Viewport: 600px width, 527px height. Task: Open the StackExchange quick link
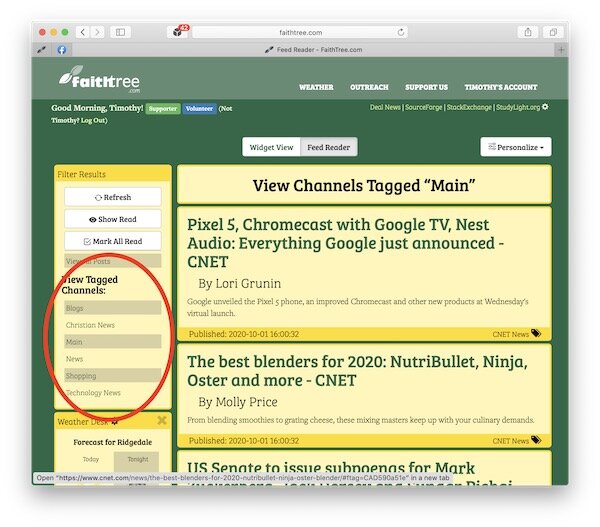click(469, 107)
